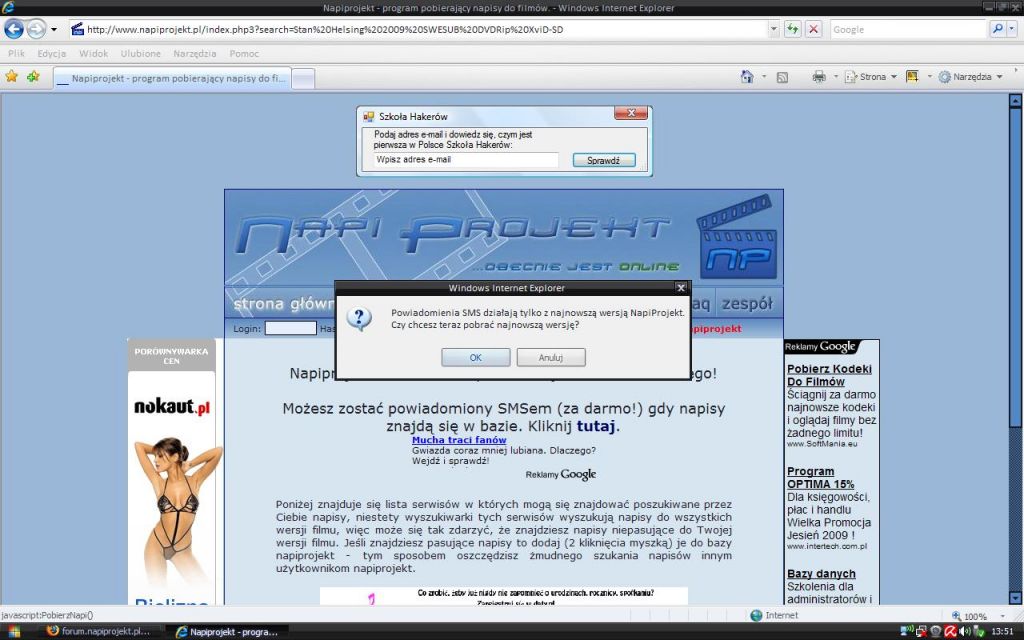The image size is (1024, 640).
Task: Open the Pomoc menu
Action: pyautogui.click(x=244, y=54)
